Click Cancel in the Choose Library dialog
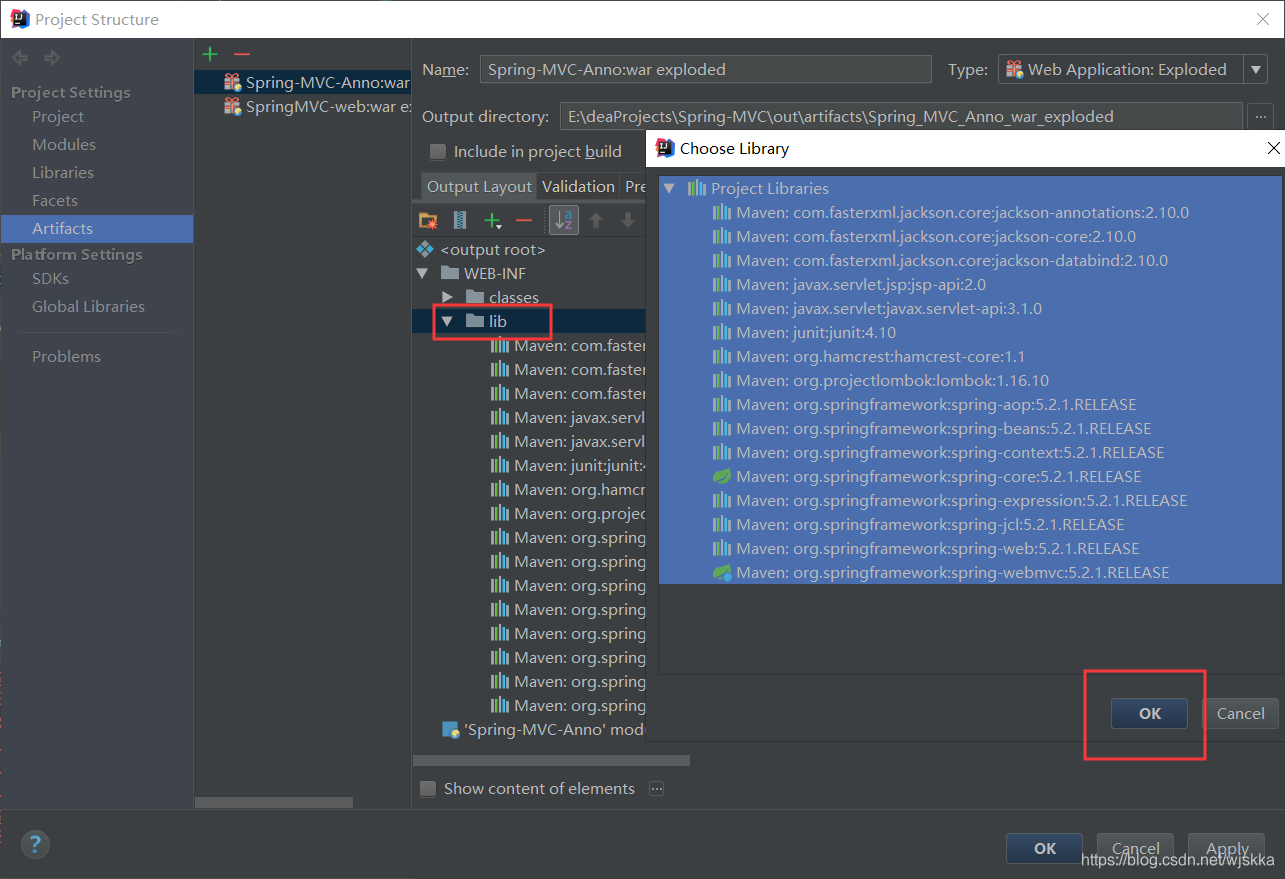Image resolution: width=1285 pixels, height=879 pixels. pyautogui.click(x=1241, y=713)
